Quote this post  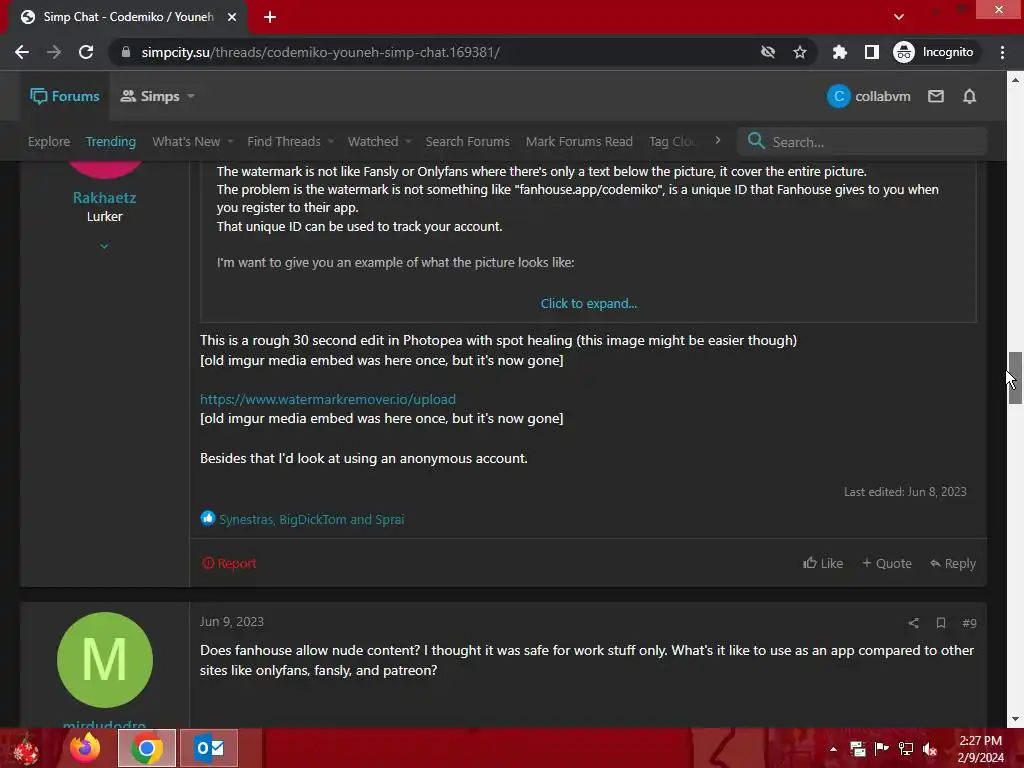point(886,563)
